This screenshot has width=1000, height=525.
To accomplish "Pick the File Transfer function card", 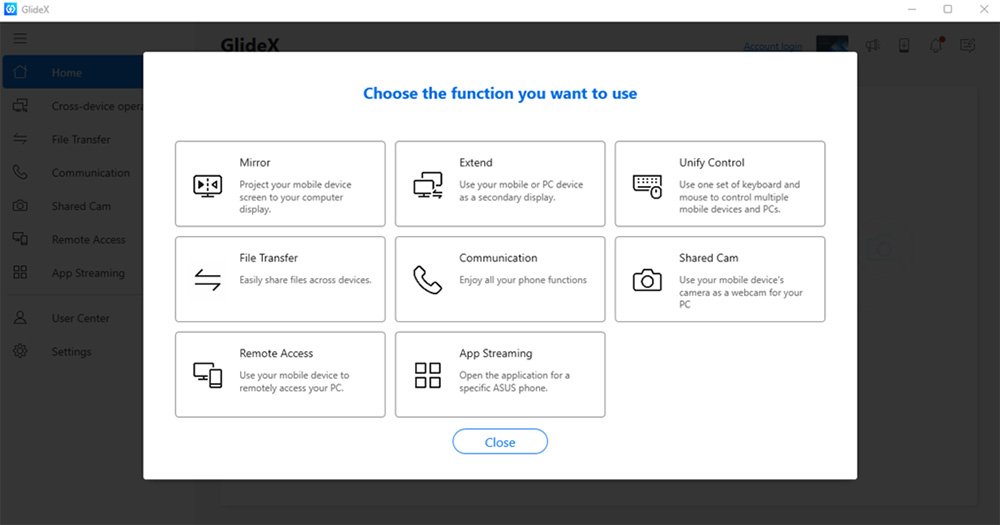I will tap(280, 279).
